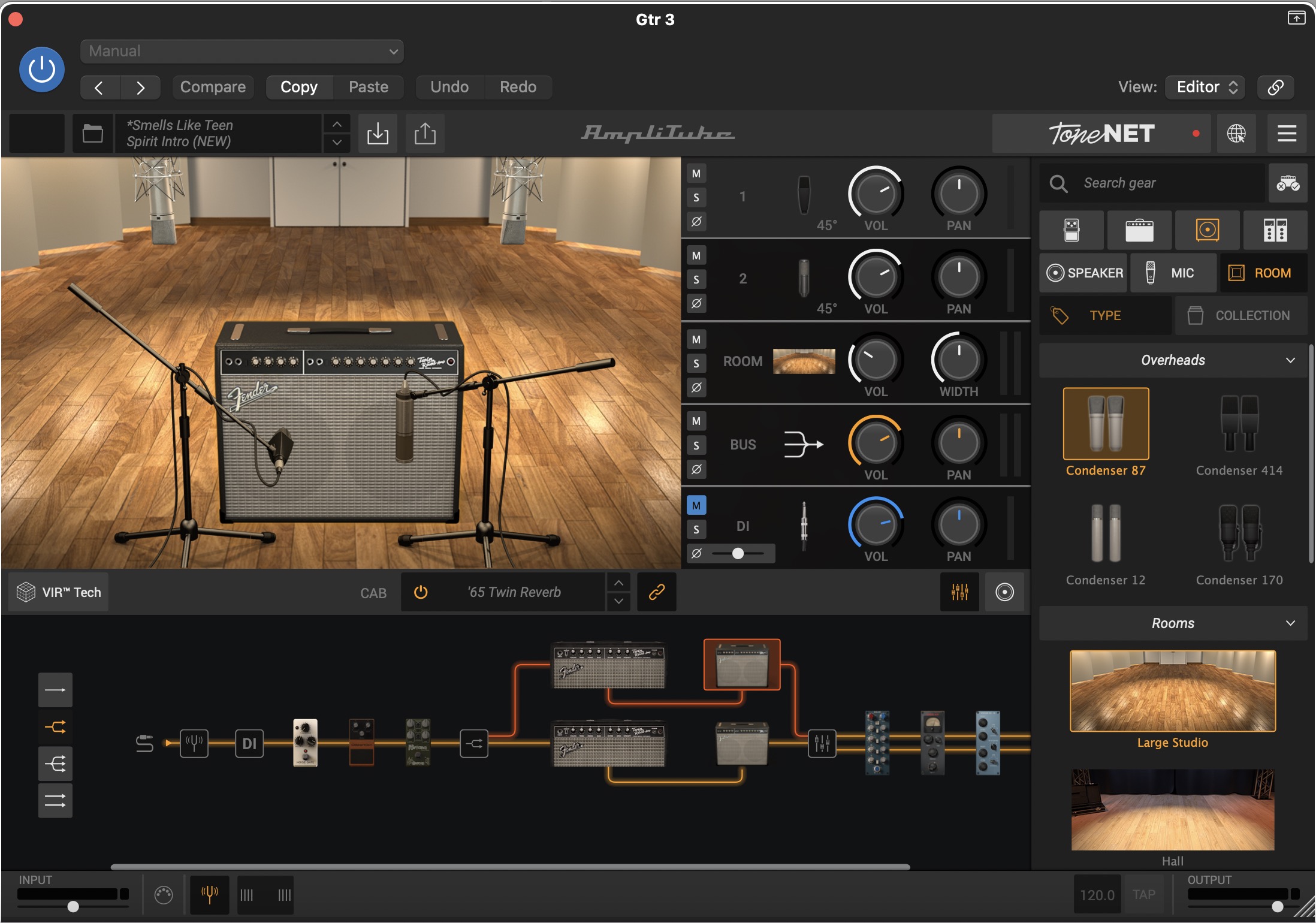Click the cab link chain icon
The height and width of the screenshot is (923, 1316).
point(657,592)
